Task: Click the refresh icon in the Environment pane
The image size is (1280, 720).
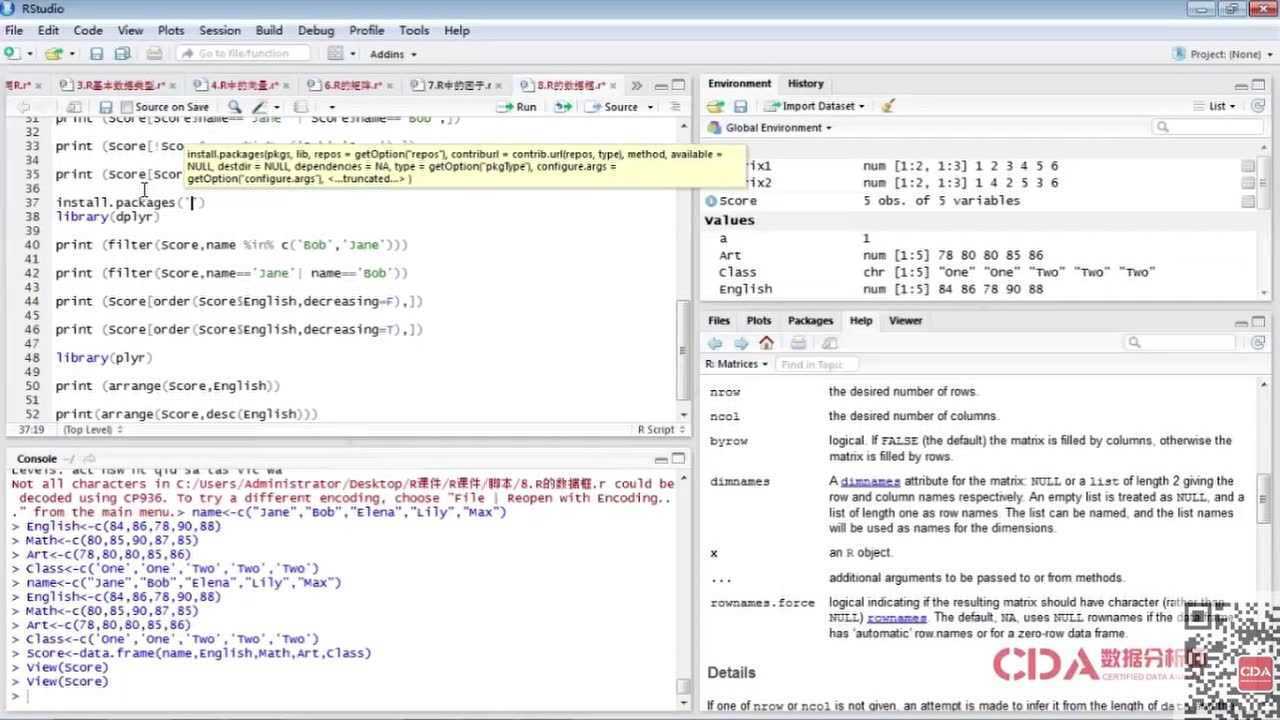Action: (x=1258, y=106)
